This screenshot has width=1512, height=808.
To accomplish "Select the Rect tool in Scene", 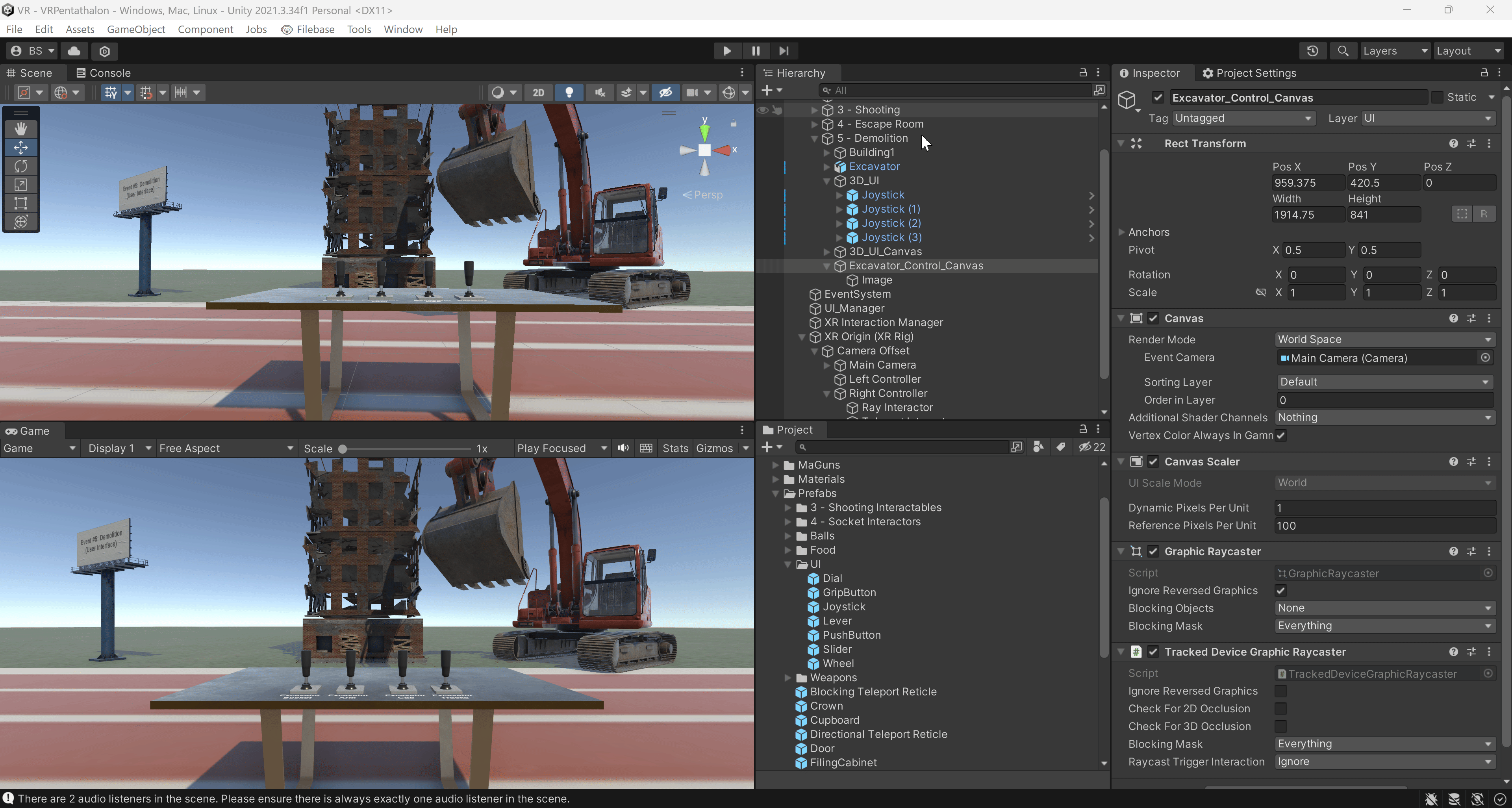I will [20, 203].
